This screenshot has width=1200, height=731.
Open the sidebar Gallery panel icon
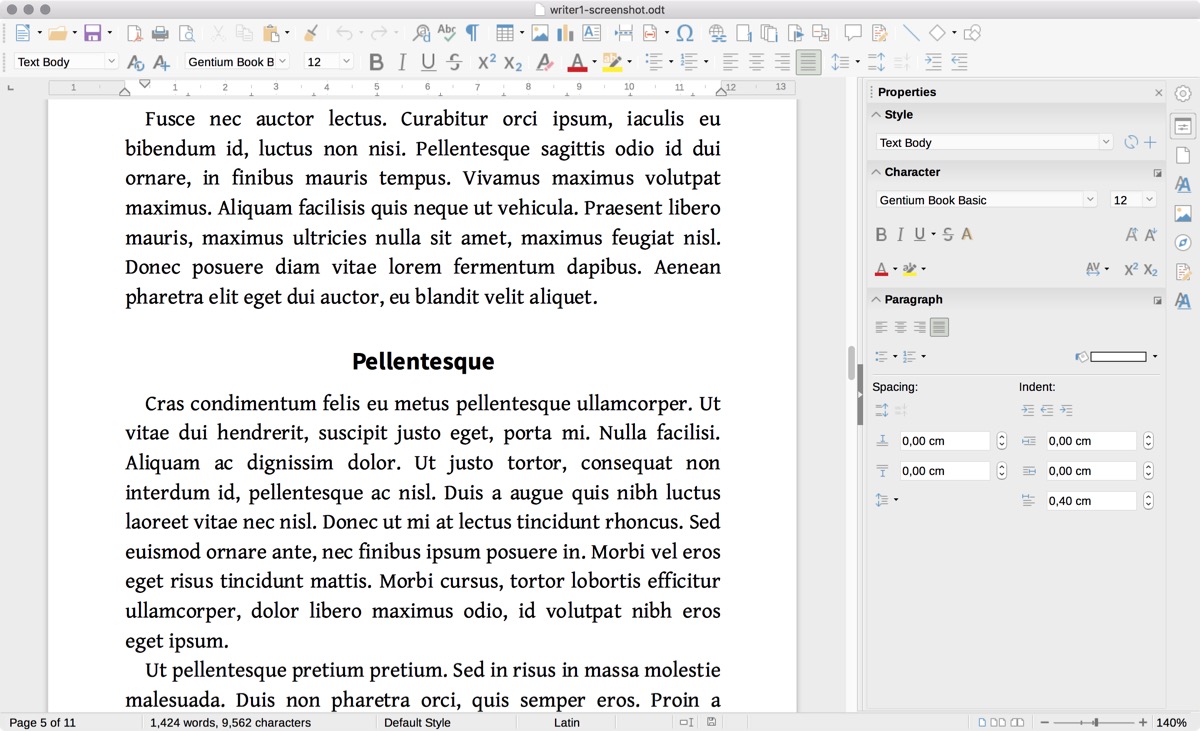[1183, 213]
